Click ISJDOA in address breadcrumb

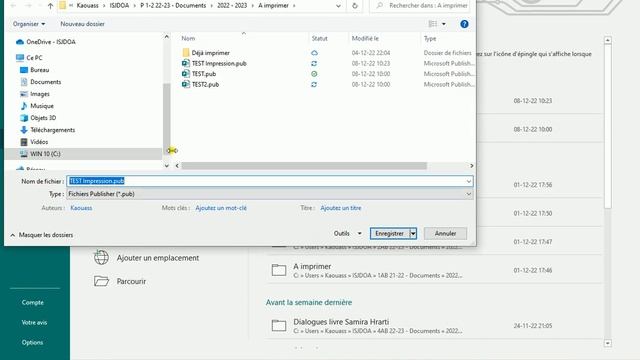point(120,6)
